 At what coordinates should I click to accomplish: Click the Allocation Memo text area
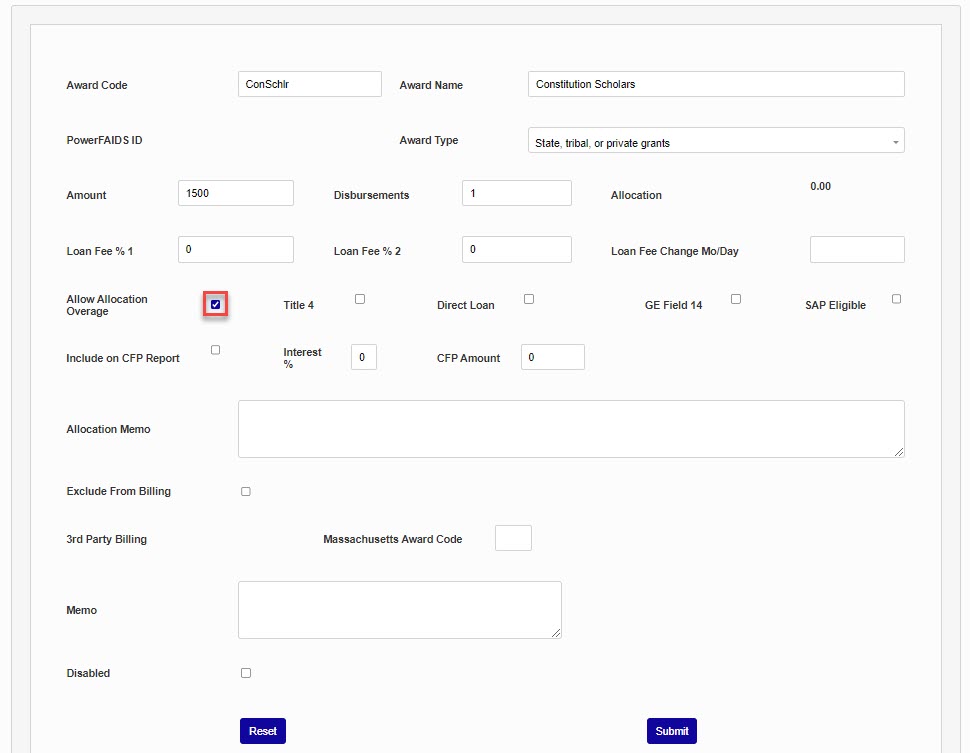pos(570,429)
